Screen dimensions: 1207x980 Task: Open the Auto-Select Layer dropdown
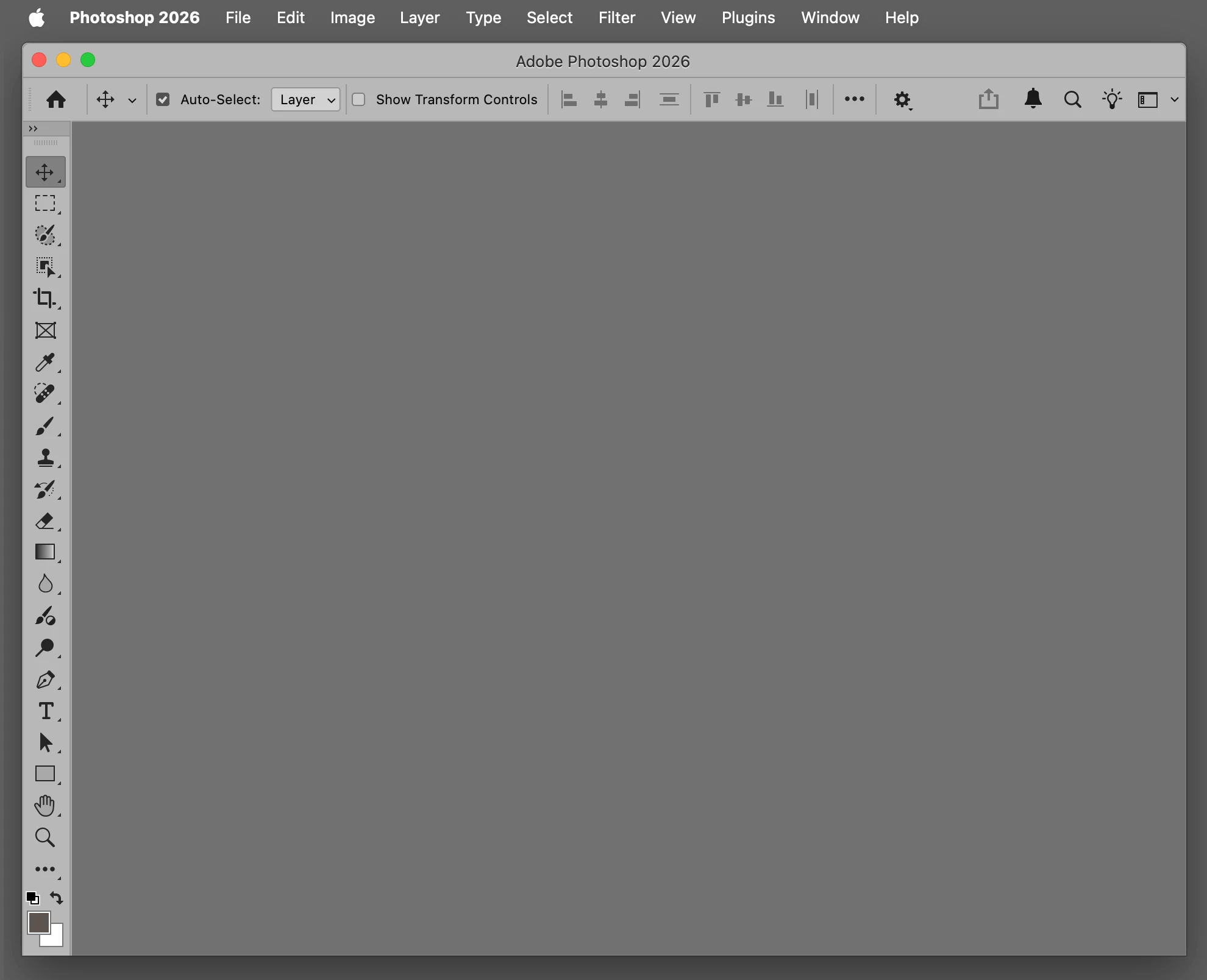305,99
